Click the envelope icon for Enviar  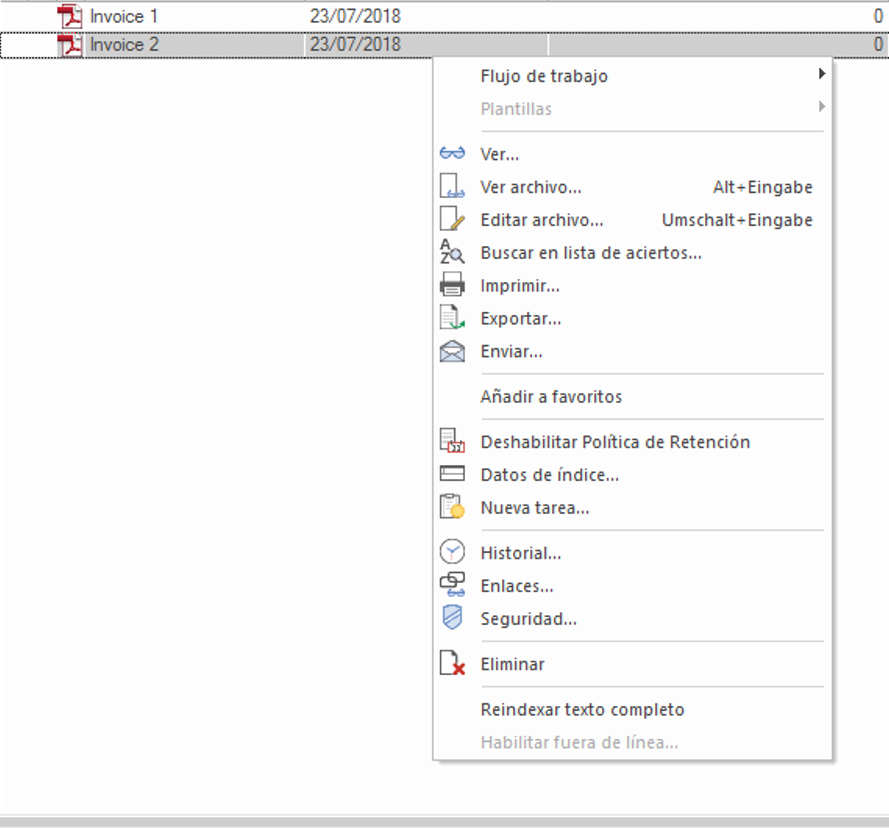click(452, 351)
